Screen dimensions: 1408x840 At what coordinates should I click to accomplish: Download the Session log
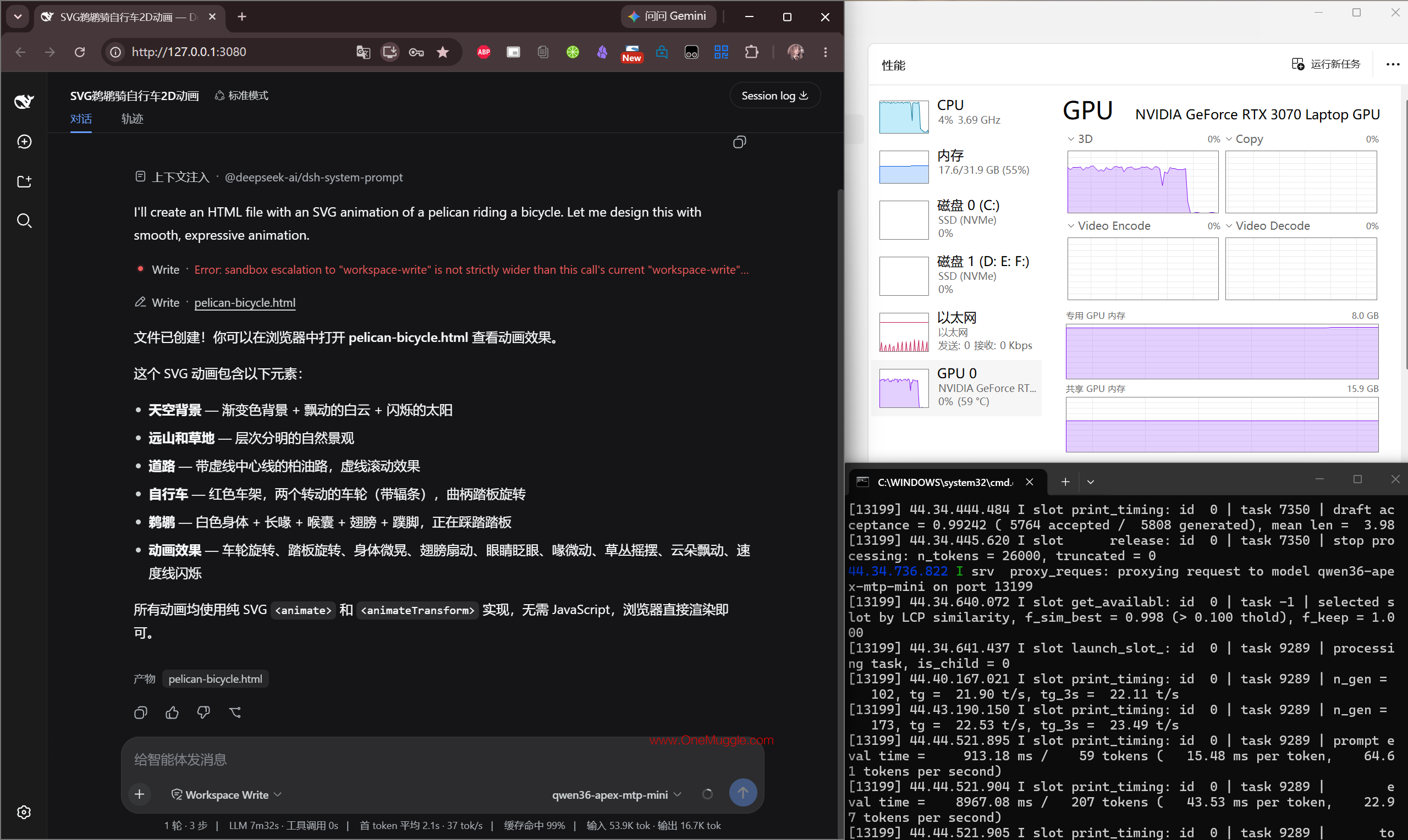[x=774, y=96]
